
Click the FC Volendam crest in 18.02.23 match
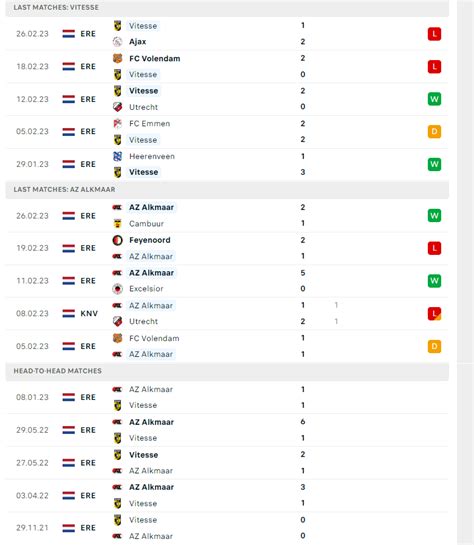pos(117,58)
